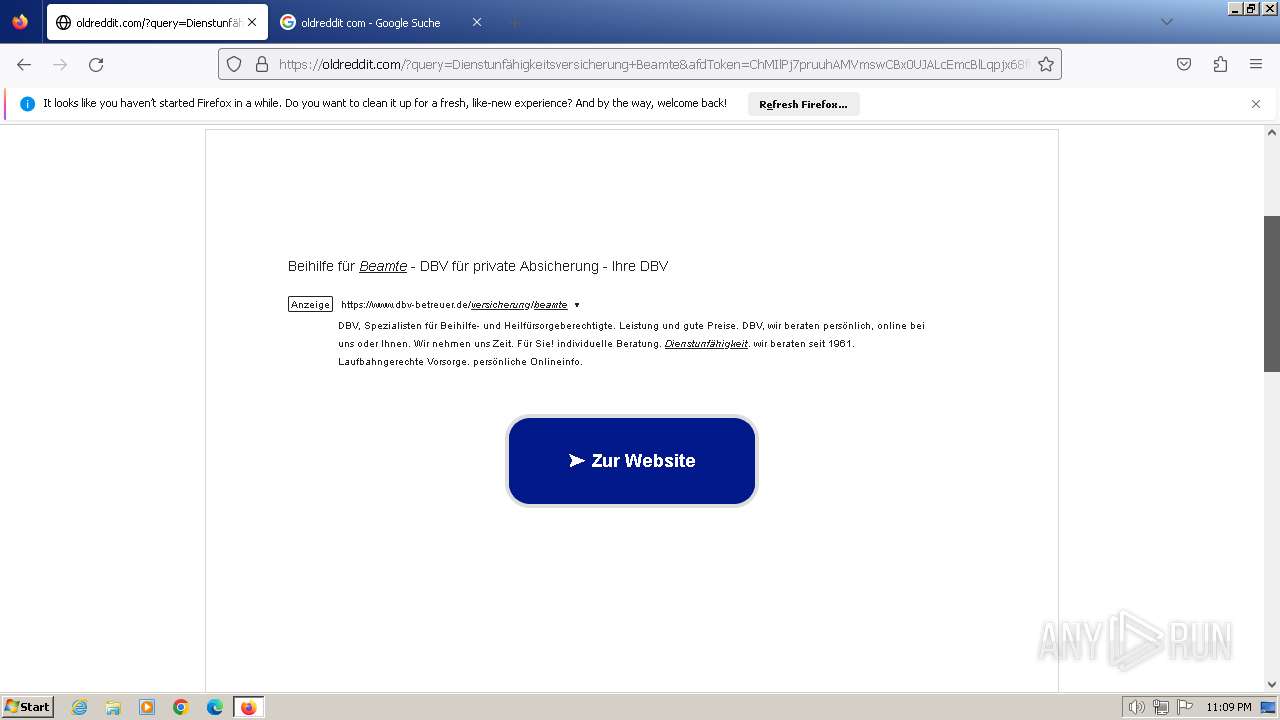Dismiss the Firefox refresh notification bar

[1256, 104]
